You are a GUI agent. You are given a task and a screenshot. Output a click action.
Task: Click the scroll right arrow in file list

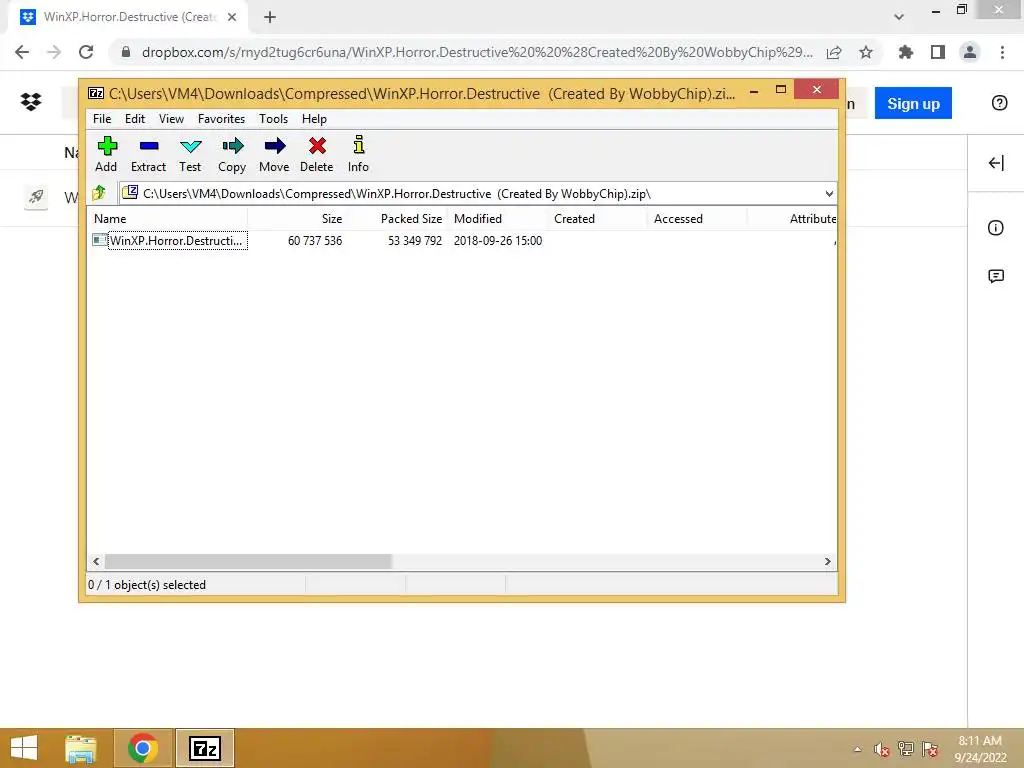(827, 561)
